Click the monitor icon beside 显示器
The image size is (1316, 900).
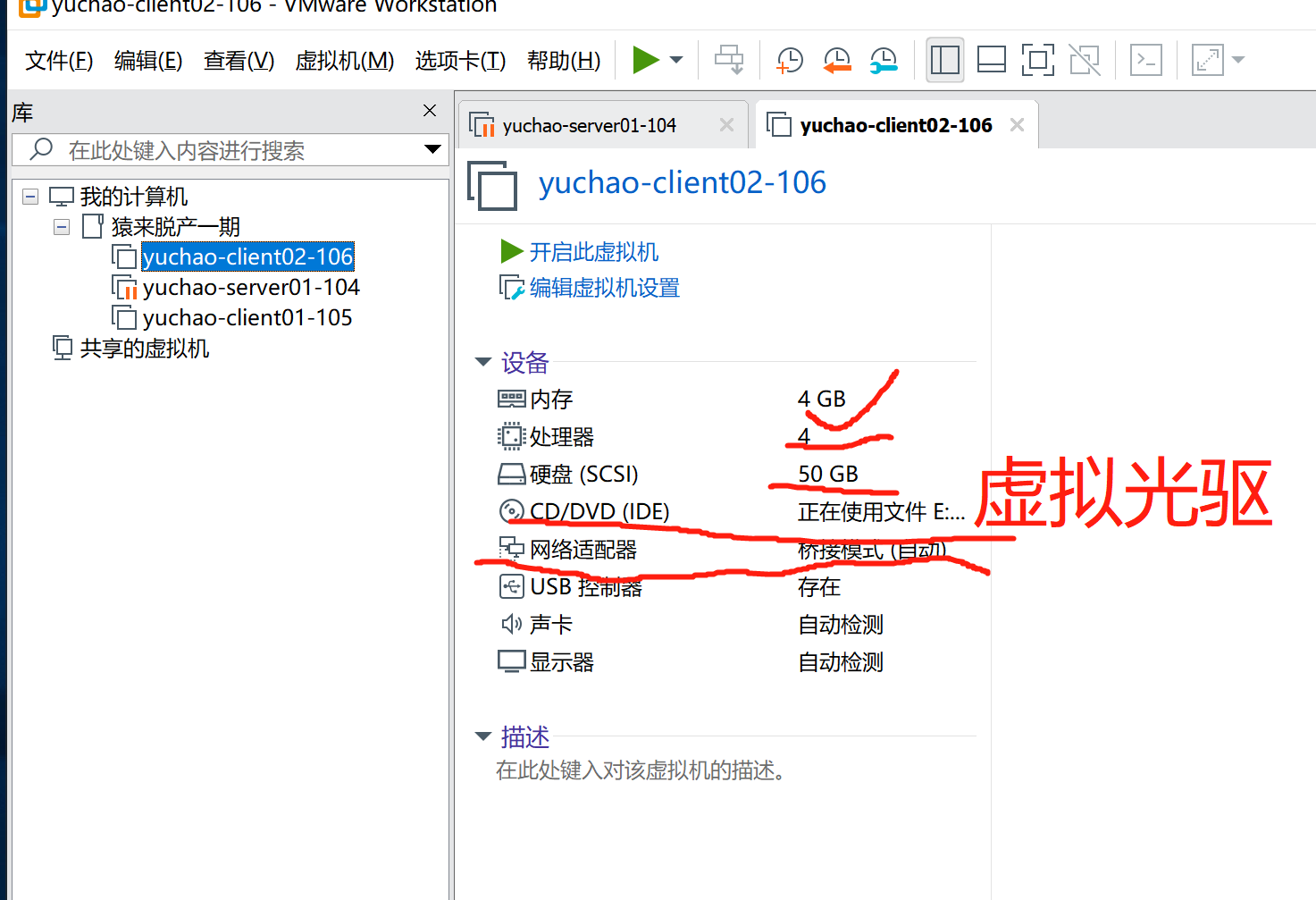(512, 661)
